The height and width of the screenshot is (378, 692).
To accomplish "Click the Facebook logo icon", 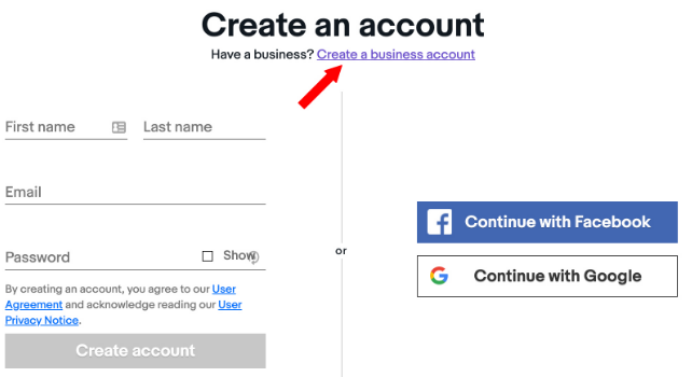I will [440, 222].
